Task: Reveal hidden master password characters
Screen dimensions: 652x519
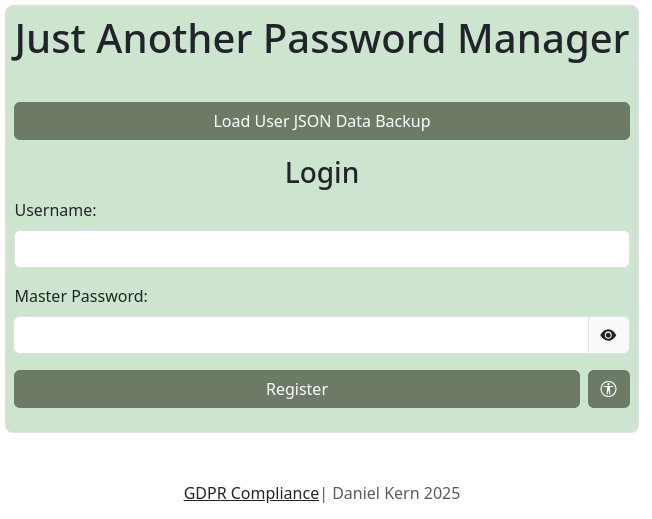Action: coord(608,335)
